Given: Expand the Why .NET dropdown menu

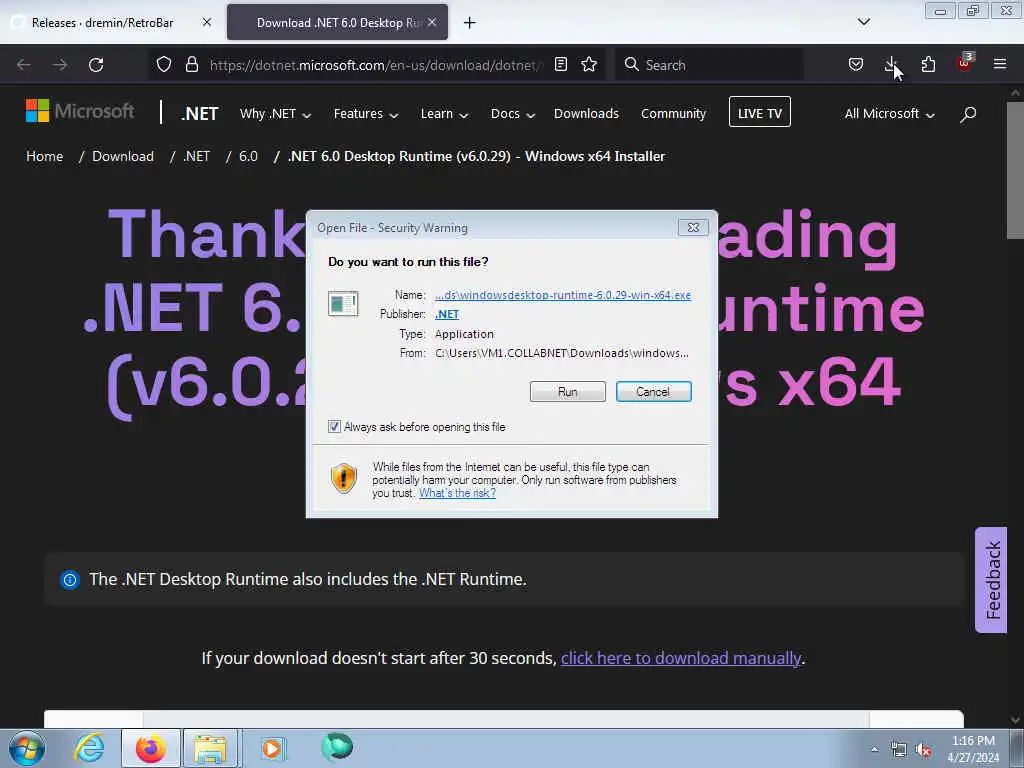Looking at the screenshot, I should coord(275,114).
